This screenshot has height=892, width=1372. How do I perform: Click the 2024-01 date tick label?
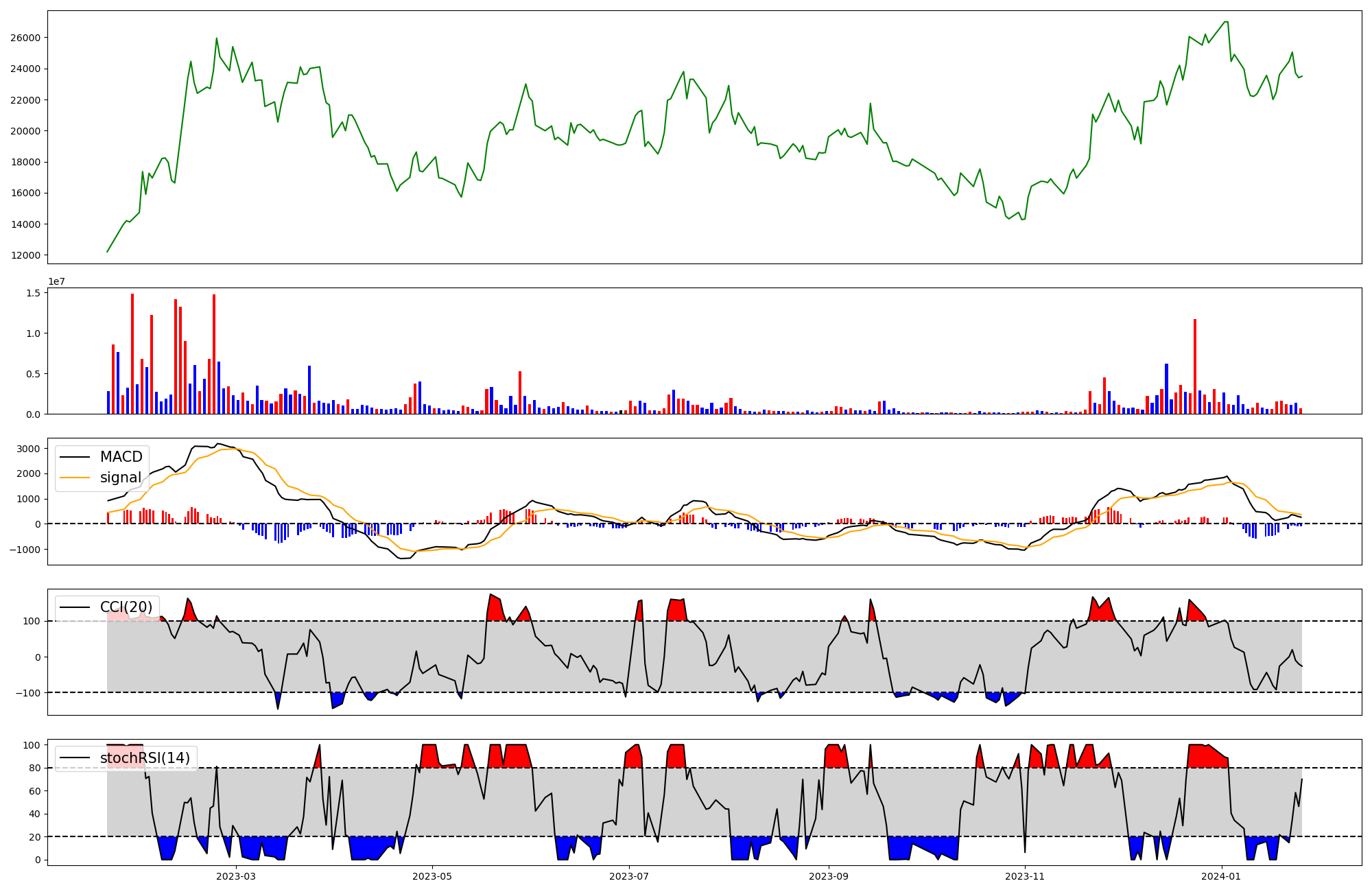(1222, 876)
